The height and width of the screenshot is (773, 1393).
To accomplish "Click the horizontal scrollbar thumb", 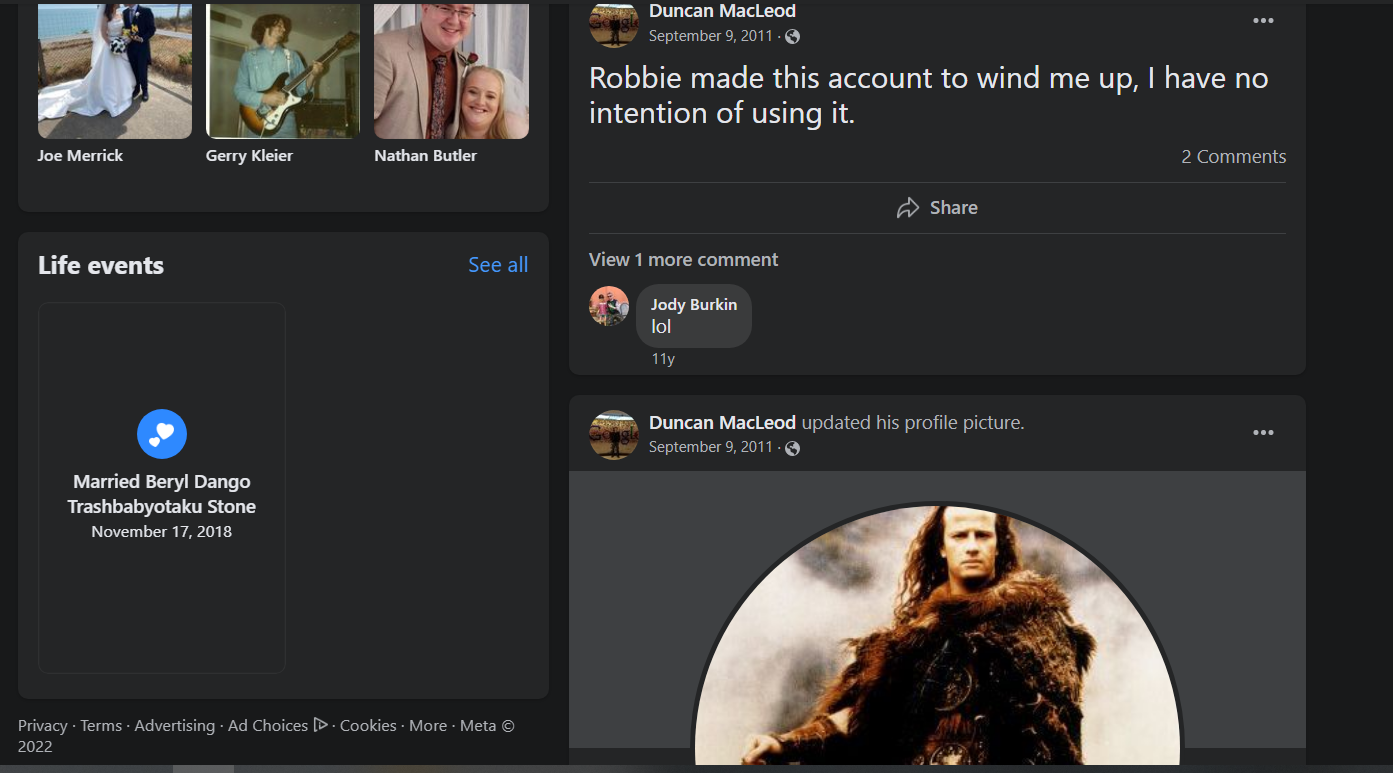I will [x=203, y=769].
